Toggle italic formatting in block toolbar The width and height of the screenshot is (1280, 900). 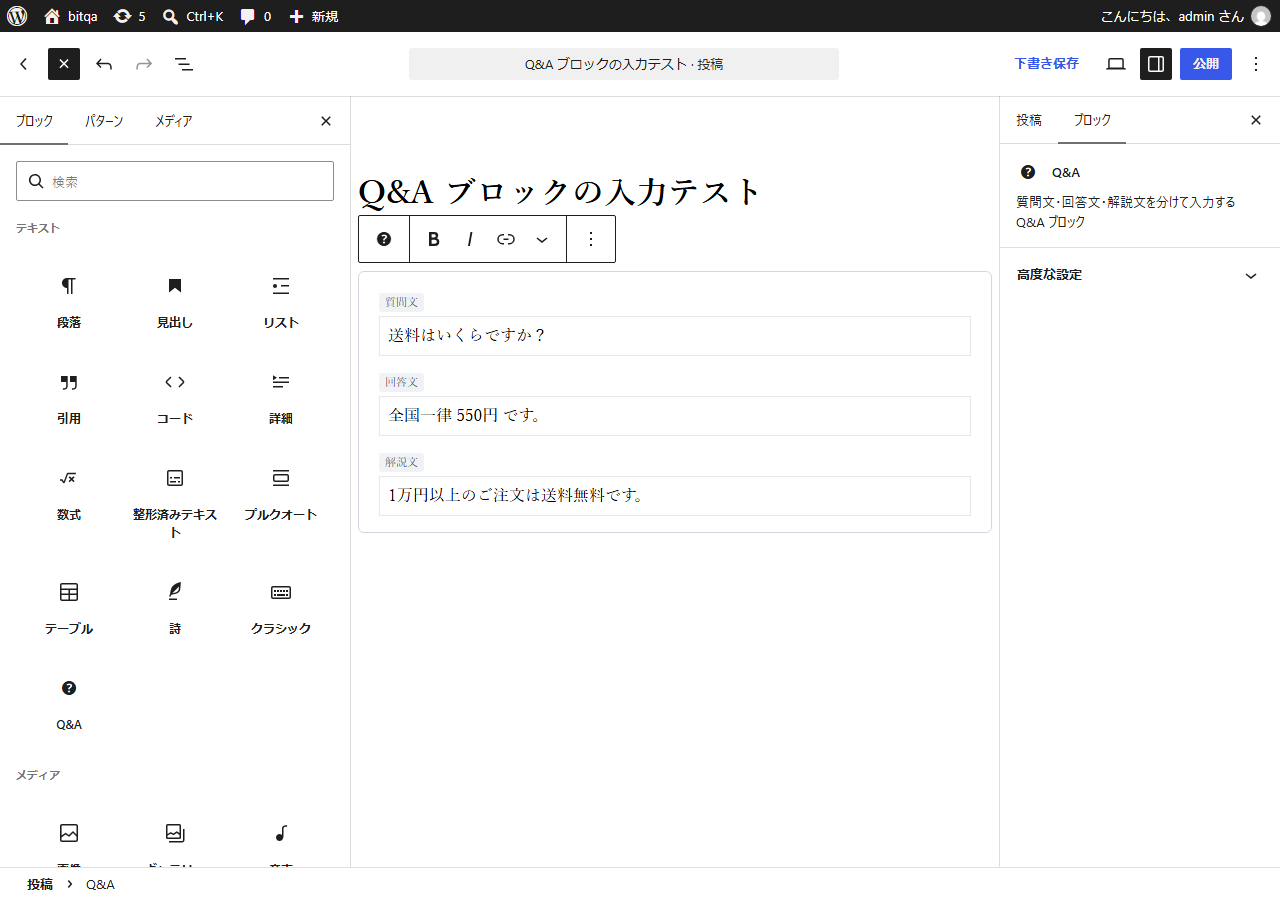pyautogui.click(x=470, y=239)
